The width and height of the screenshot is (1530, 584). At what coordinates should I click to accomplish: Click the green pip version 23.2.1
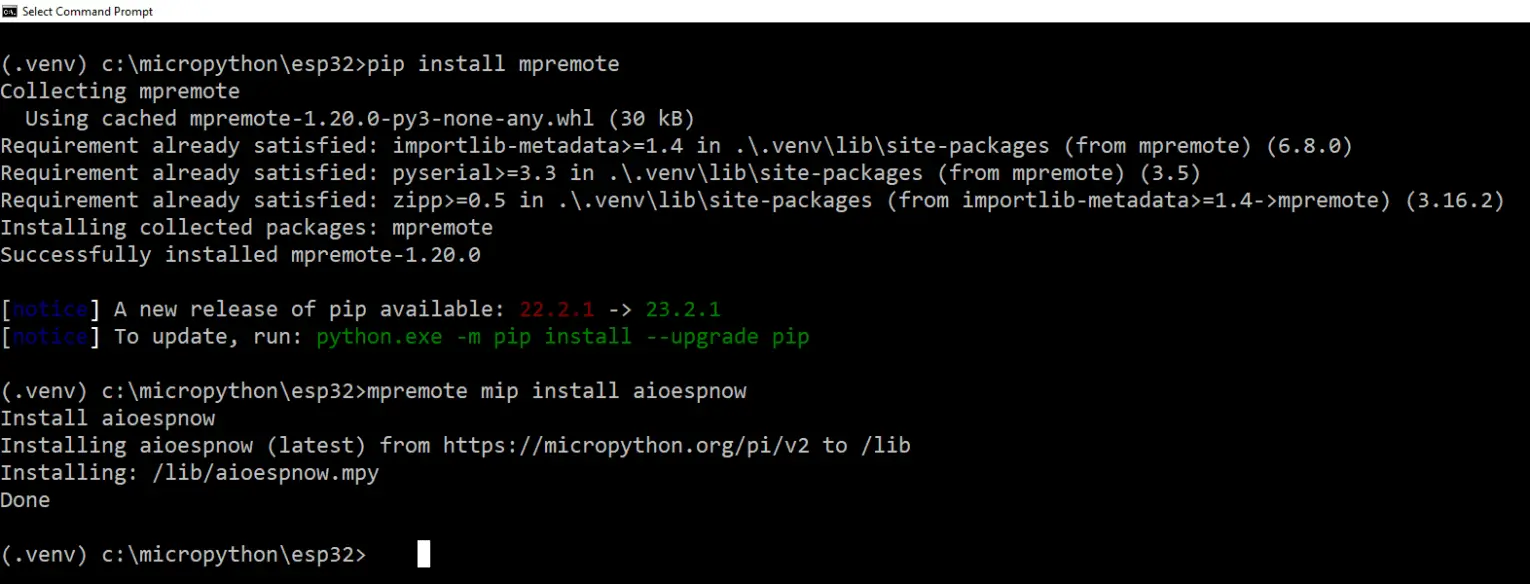684,309
